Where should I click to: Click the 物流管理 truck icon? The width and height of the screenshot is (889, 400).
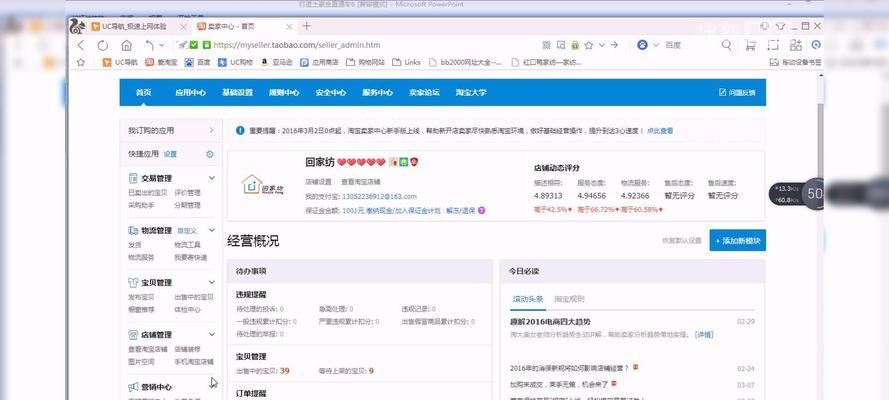pos(133,231)
